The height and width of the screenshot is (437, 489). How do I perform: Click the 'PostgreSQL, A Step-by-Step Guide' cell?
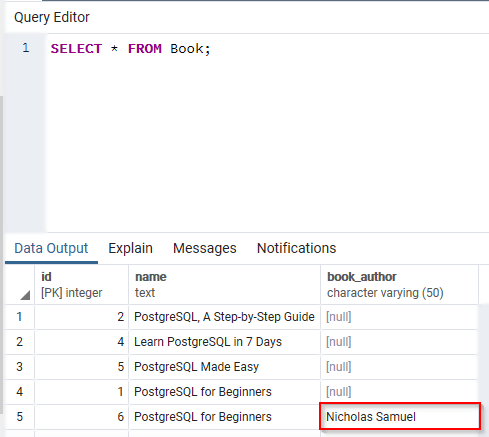coord(225,317)
